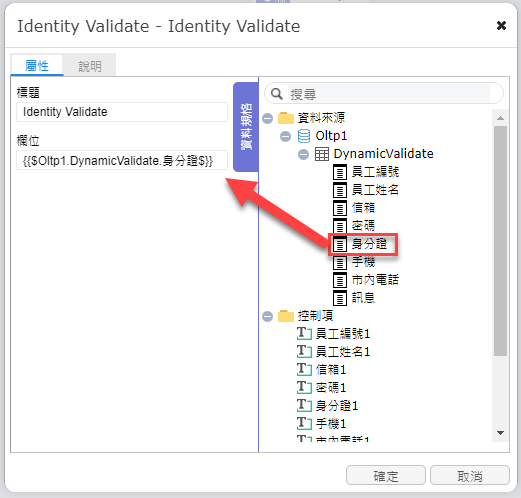Image resolution: width=521 pixels, height=498 pixels.
Task: Select the 身分證 field icon
Action: (340, 244)
